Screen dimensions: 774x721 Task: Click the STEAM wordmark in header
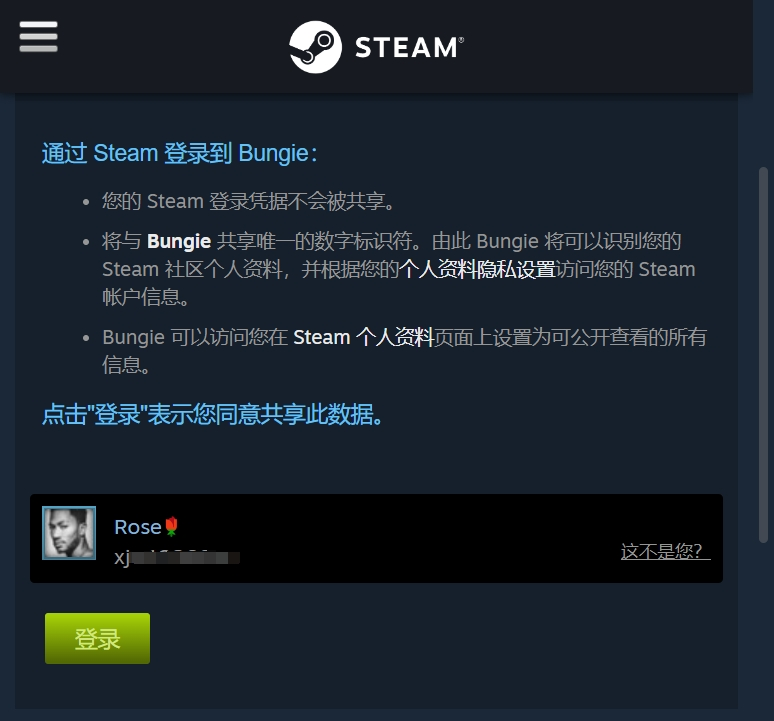409,47
